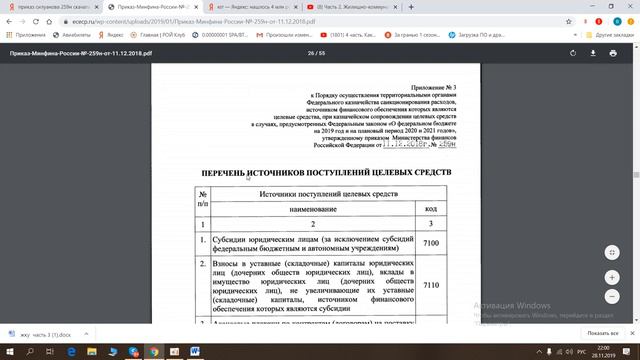
Task: Open the red extension icon in toolbar
Action: 599,22
